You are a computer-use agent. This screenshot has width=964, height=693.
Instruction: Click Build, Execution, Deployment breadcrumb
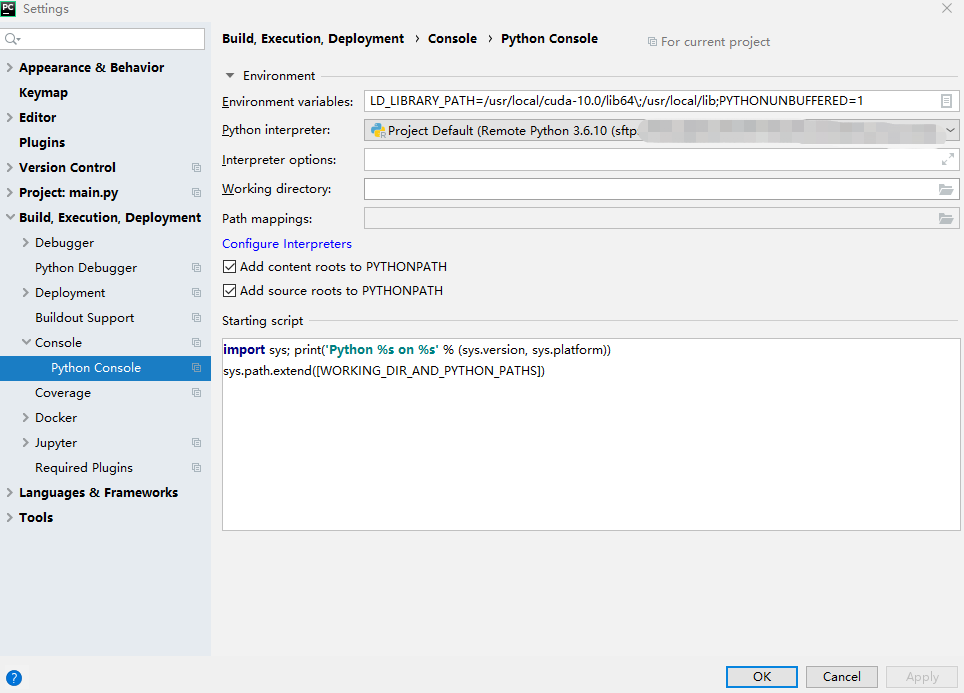313,38
